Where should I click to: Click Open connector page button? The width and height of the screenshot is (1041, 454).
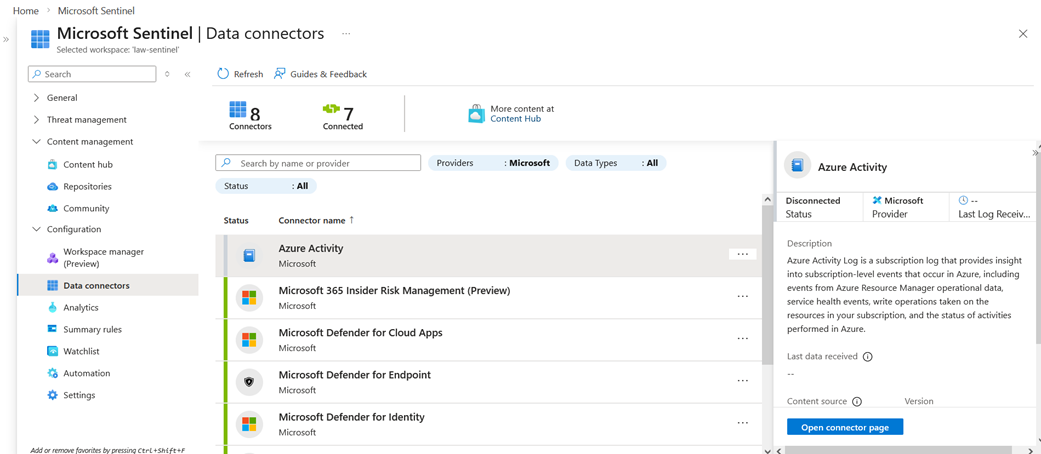tap(845, 427)
